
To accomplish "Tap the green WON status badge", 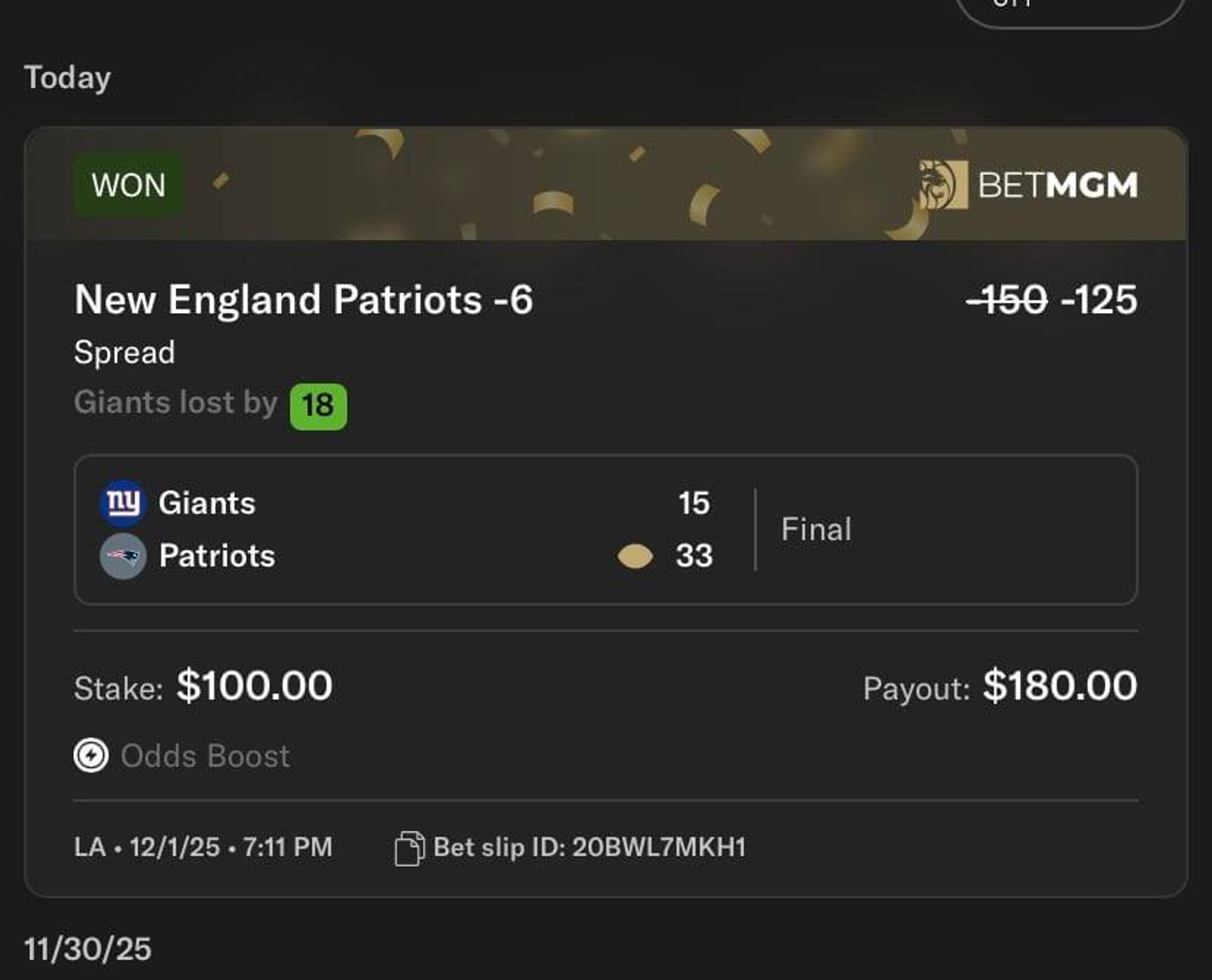I will click(129, 185).
